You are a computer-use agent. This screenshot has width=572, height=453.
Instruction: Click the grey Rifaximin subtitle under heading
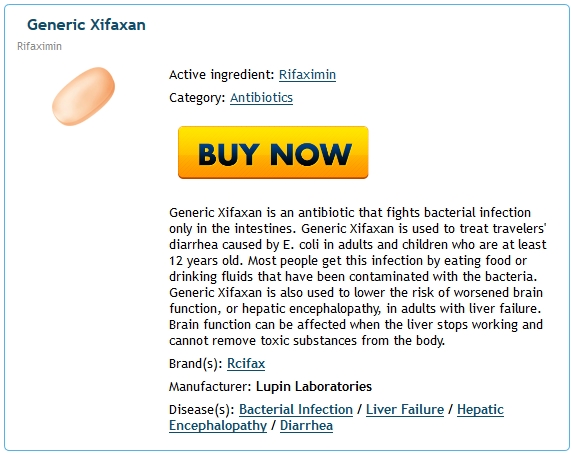pyautogui.click(x=39, y=46)
